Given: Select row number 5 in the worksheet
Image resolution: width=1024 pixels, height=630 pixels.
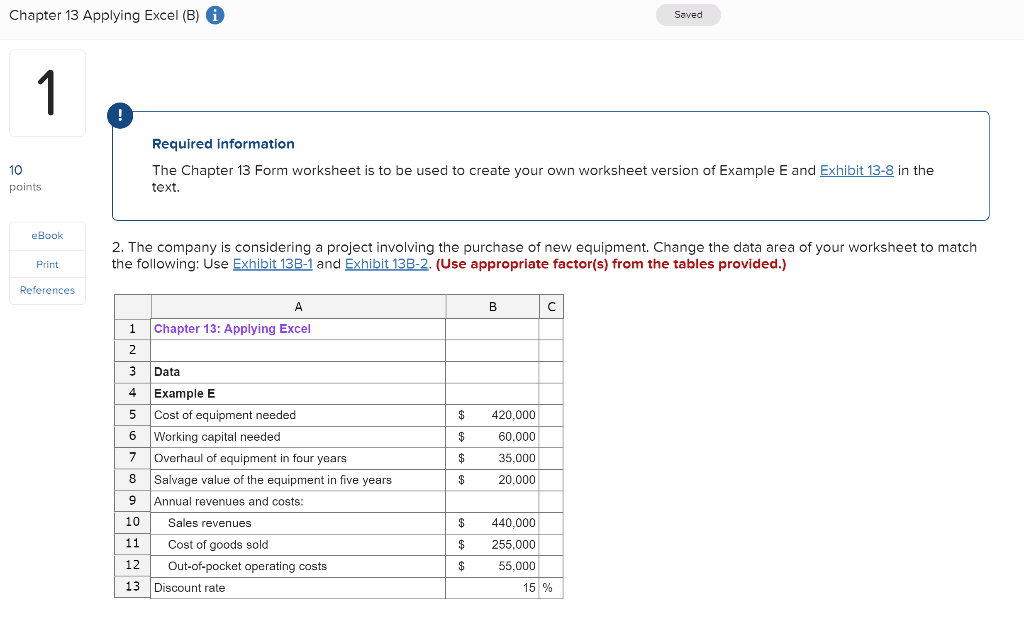Looking at the screenshot, I should tap(132, 414).
